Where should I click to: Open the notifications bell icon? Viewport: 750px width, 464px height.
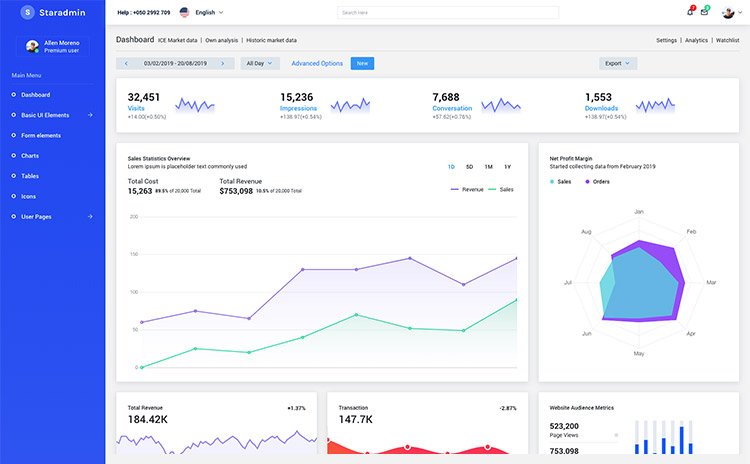tap(690, 12)
